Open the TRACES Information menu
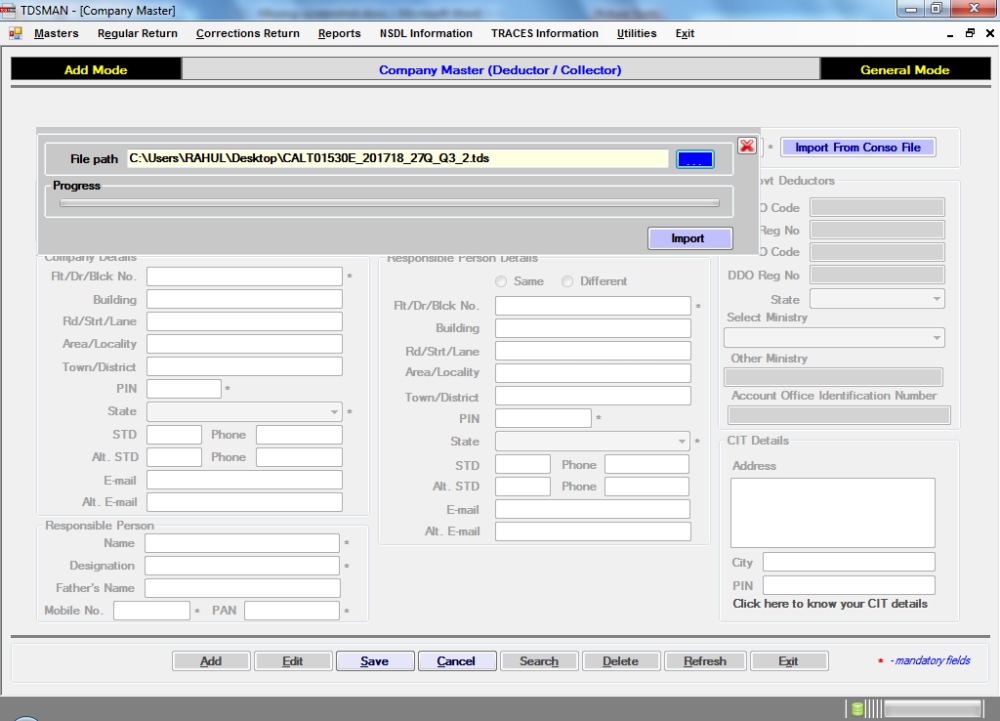The image size is (1000, 721). click(544, 33)
